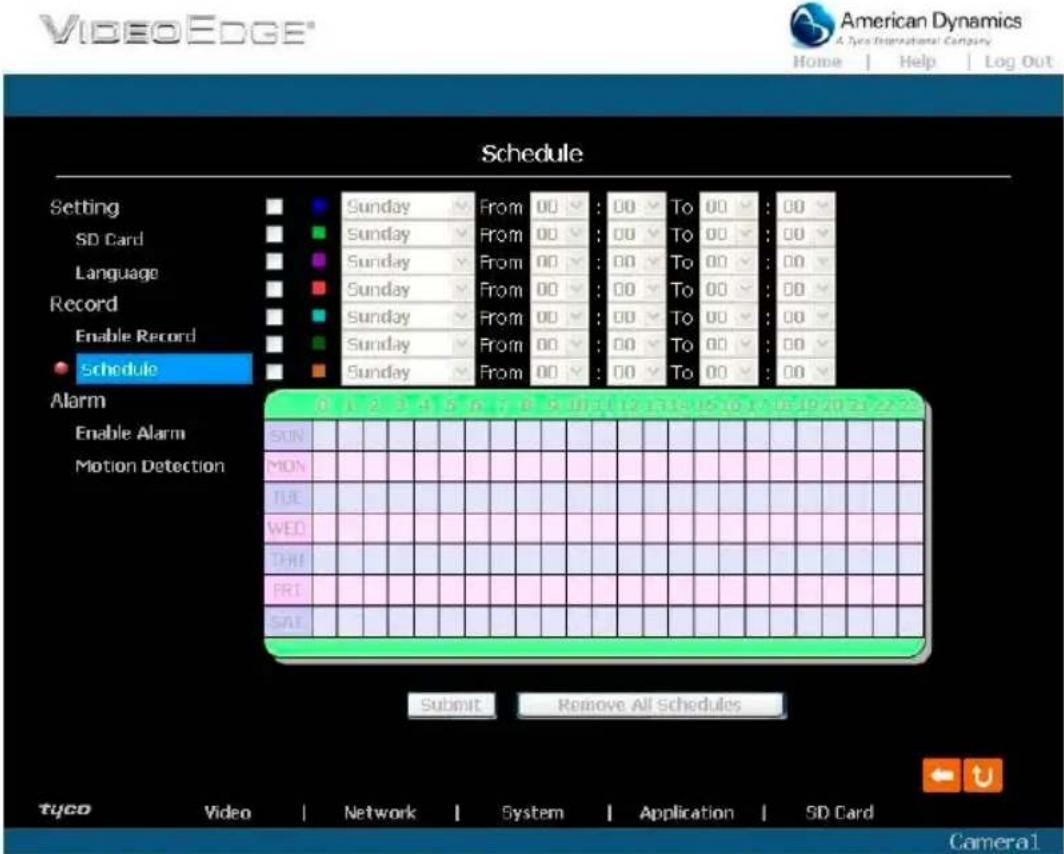Click the blue color swatch
The height and width of the screenshot is (854, 1064).
[x=318, y=206]
